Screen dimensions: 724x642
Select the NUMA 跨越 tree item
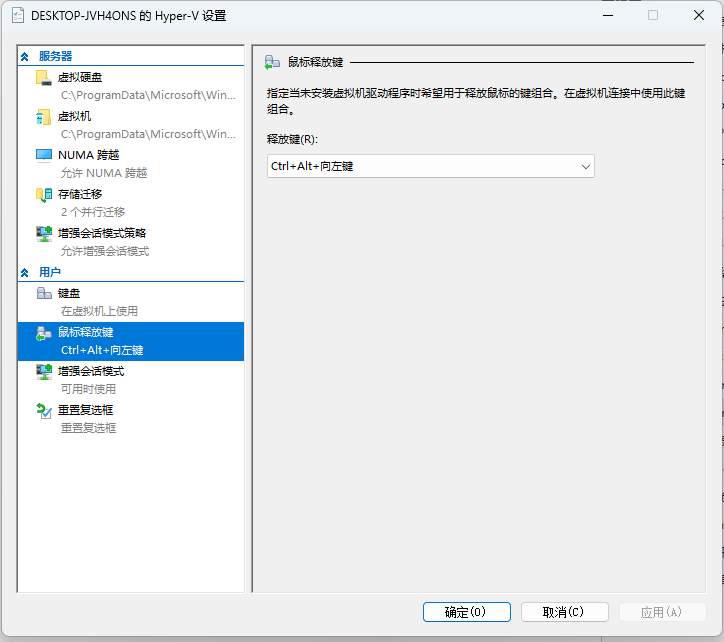point(131,164)
